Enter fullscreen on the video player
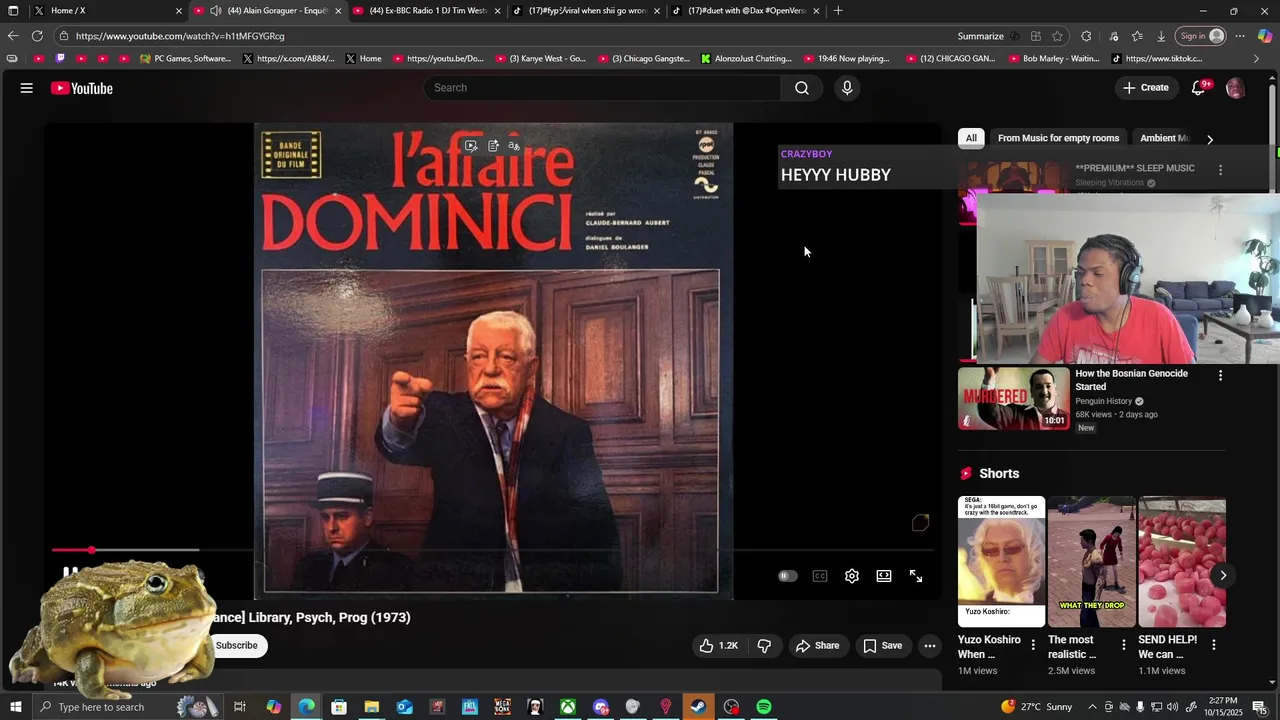1280x720 pixels. pyautogui.click(x=916, y=576)
